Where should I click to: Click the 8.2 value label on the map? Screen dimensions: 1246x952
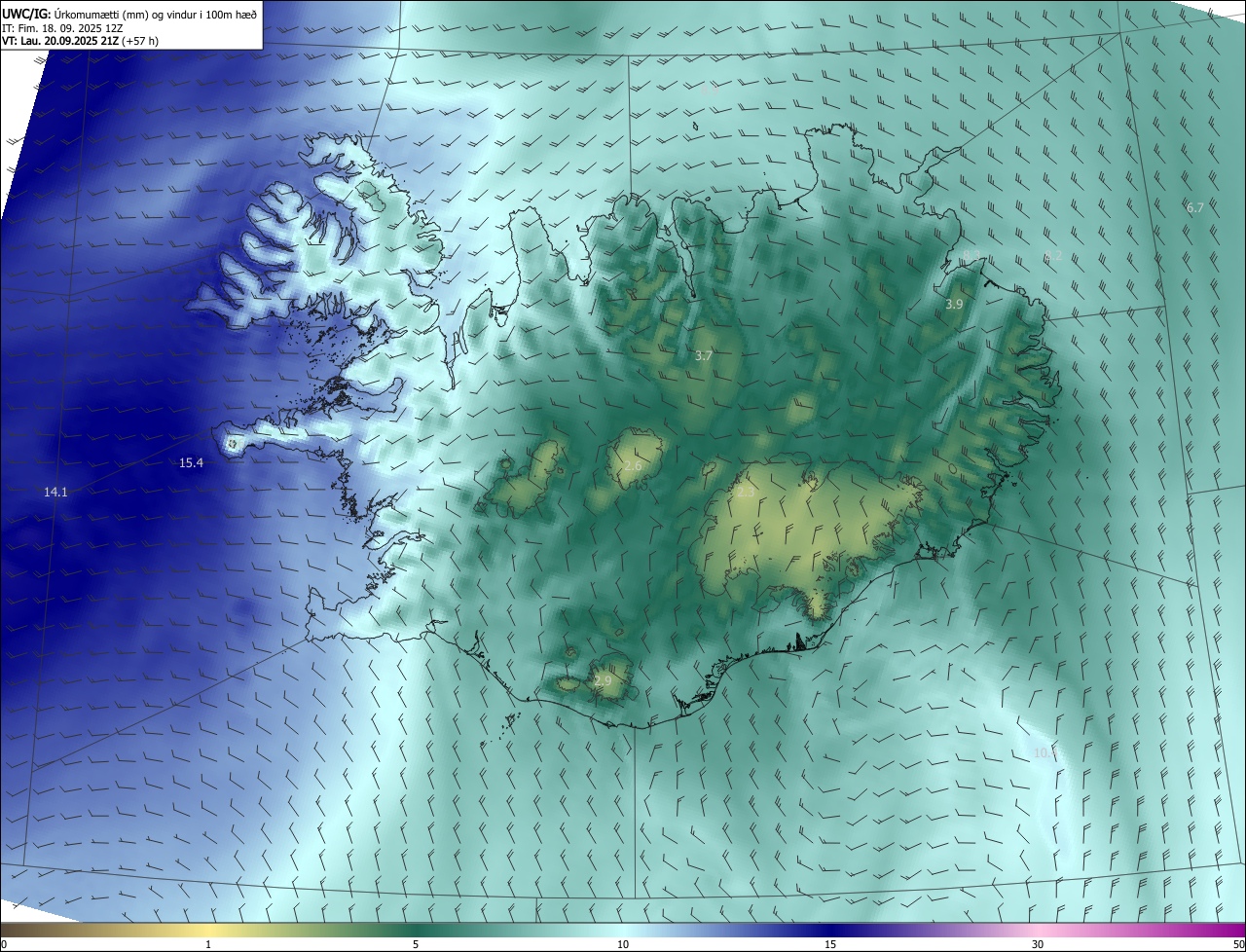click(1053, 256)
